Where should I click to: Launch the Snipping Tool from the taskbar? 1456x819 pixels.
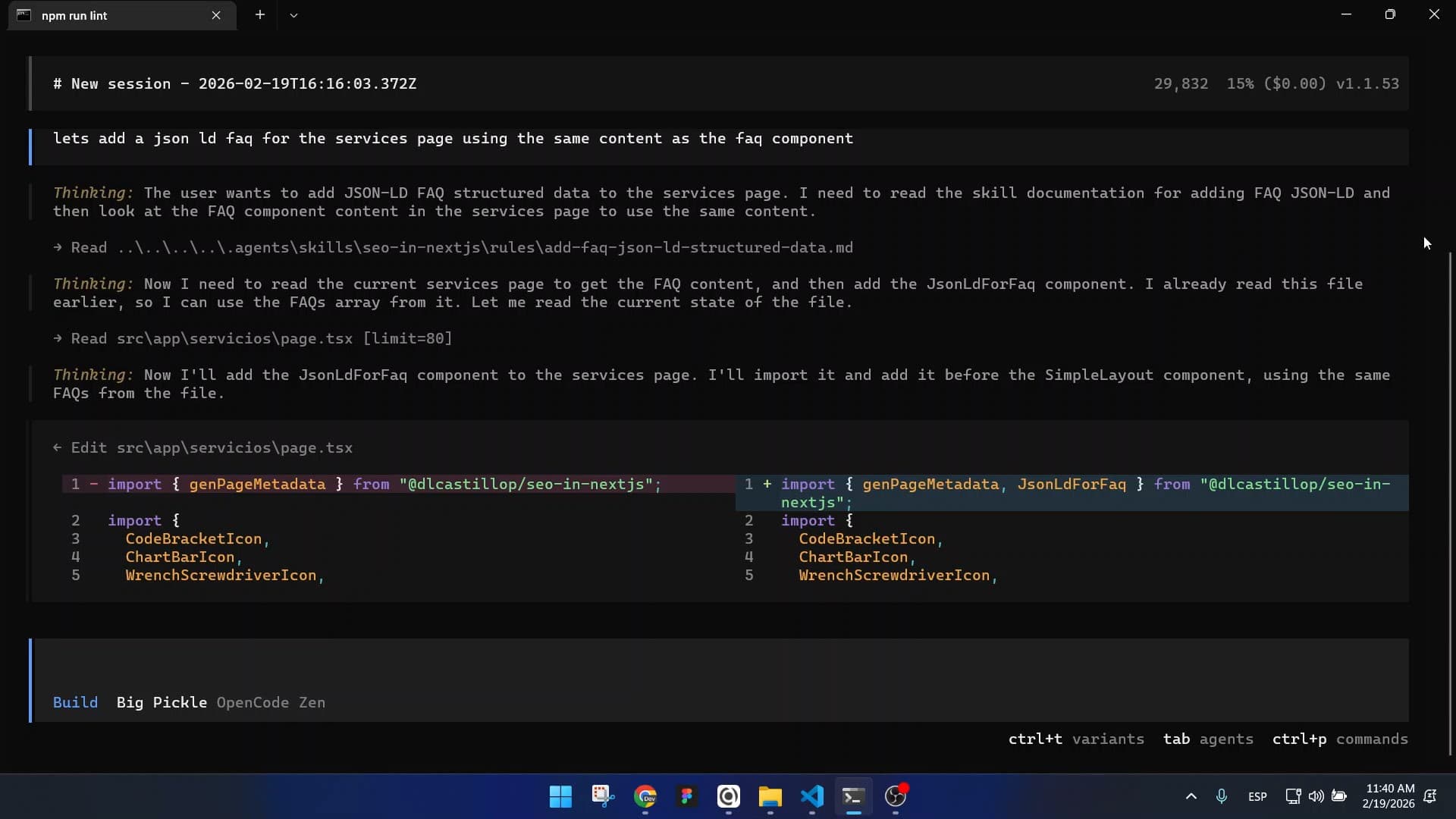pos(602,797)
